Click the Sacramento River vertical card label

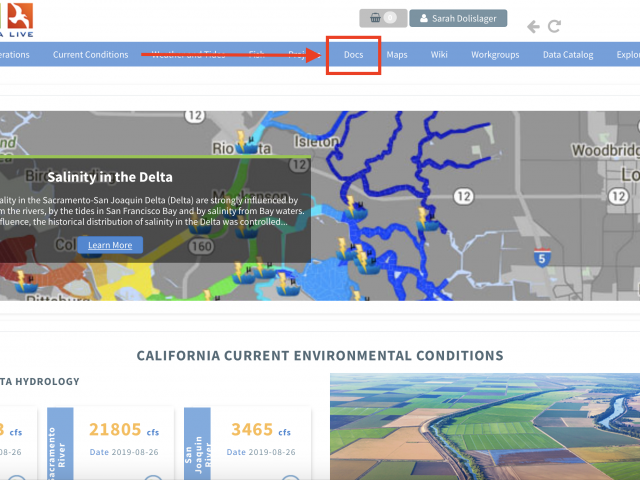click(60, 444)
